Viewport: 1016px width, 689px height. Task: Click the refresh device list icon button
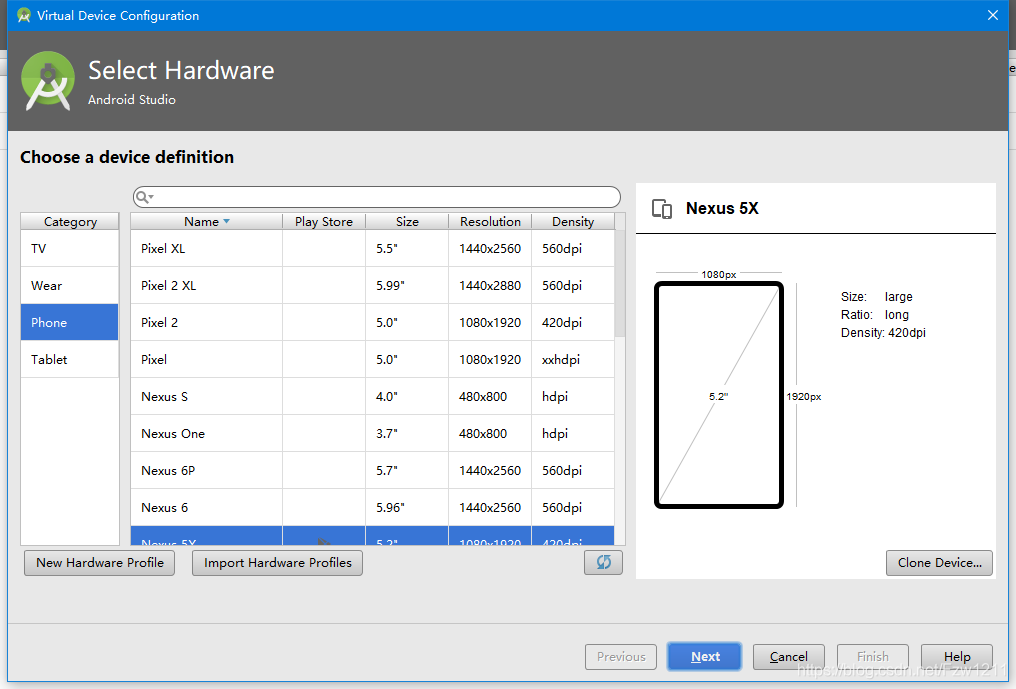pos(603,563)
